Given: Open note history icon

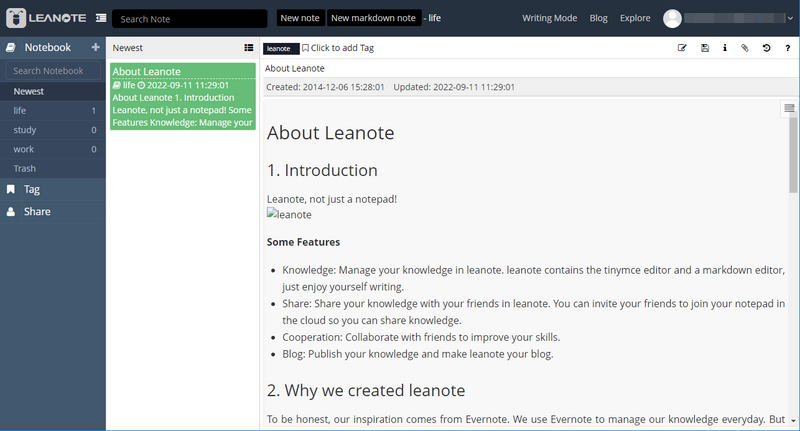Looking at the screenshot, I should [766, 48].
